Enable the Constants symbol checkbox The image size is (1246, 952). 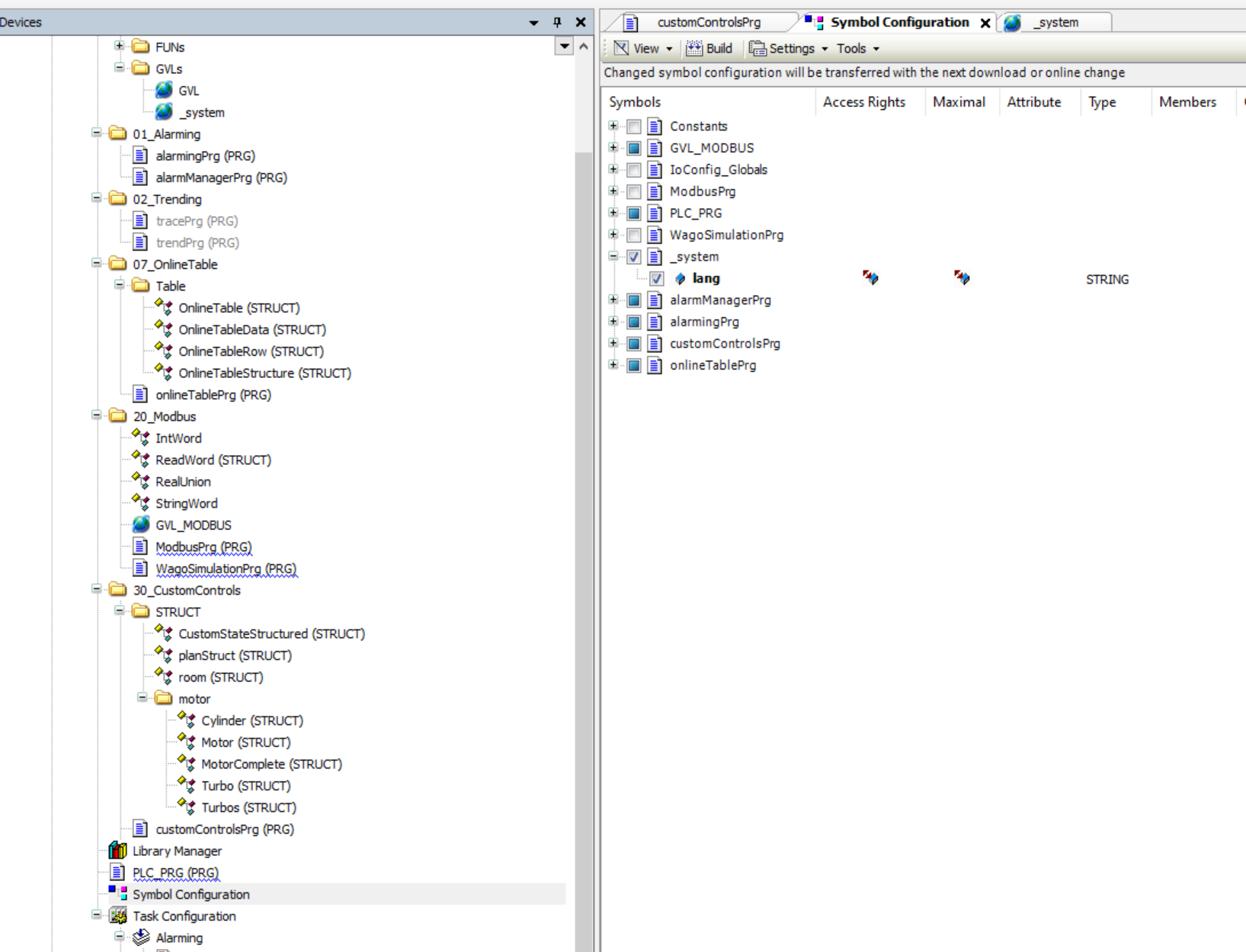[x=634, y=127]
